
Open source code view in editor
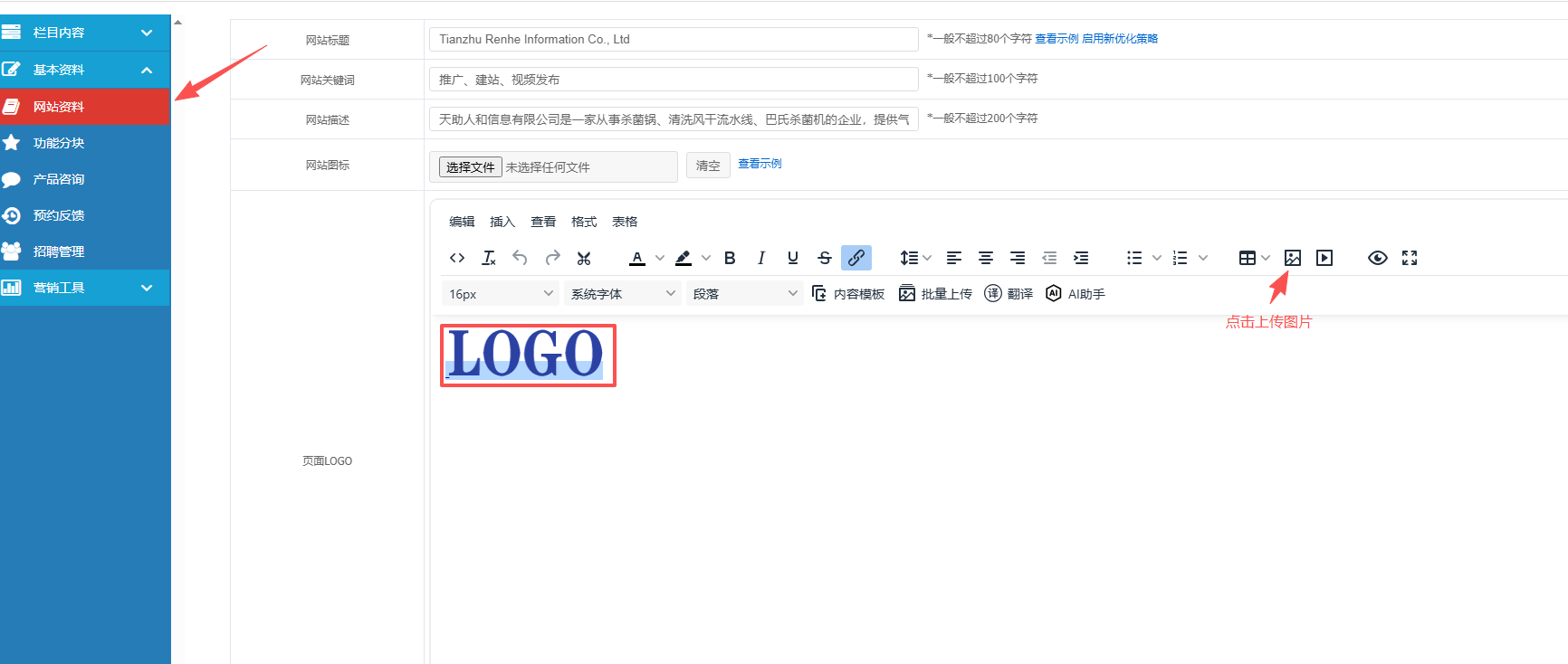457,258
